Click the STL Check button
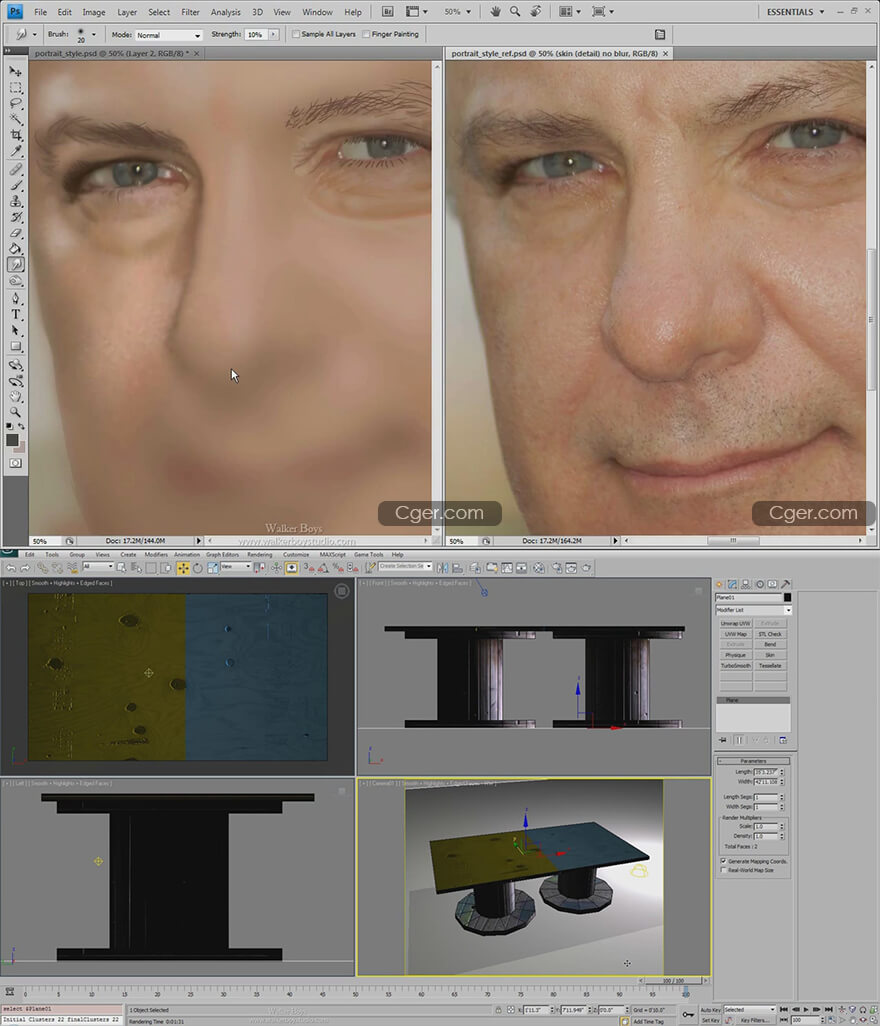The height and width of the screenshot is (1026, 880). coord(770,634)
